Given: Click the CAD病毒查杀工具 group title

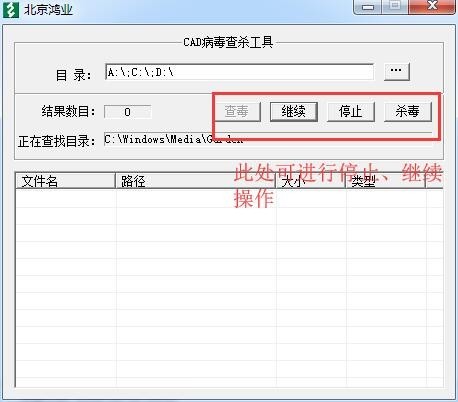Looking at the screenshot, I should click(x=228, y=43).
